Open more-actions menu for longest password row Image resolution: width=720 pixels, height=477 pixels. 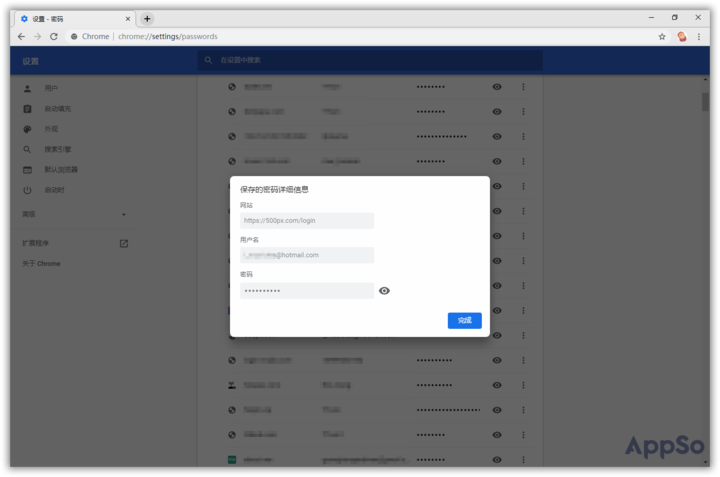523,410
